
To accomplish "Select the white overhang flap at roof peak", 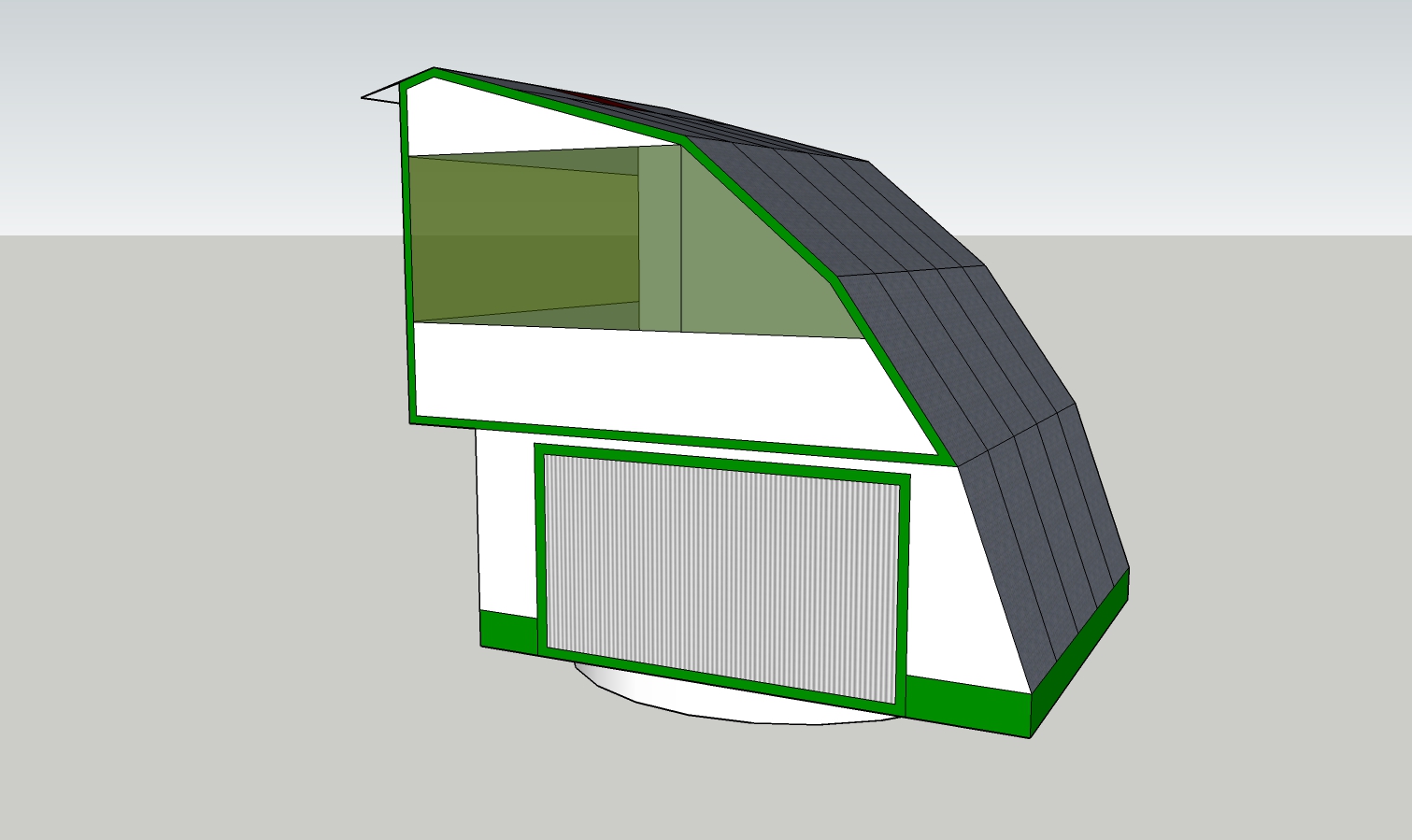I will point(383,93).
